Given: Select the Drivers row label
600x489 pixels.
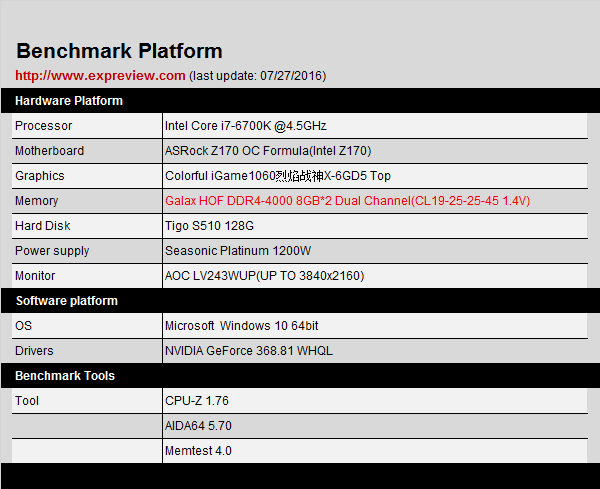Looking at the screenshot, I should [34, 351].
